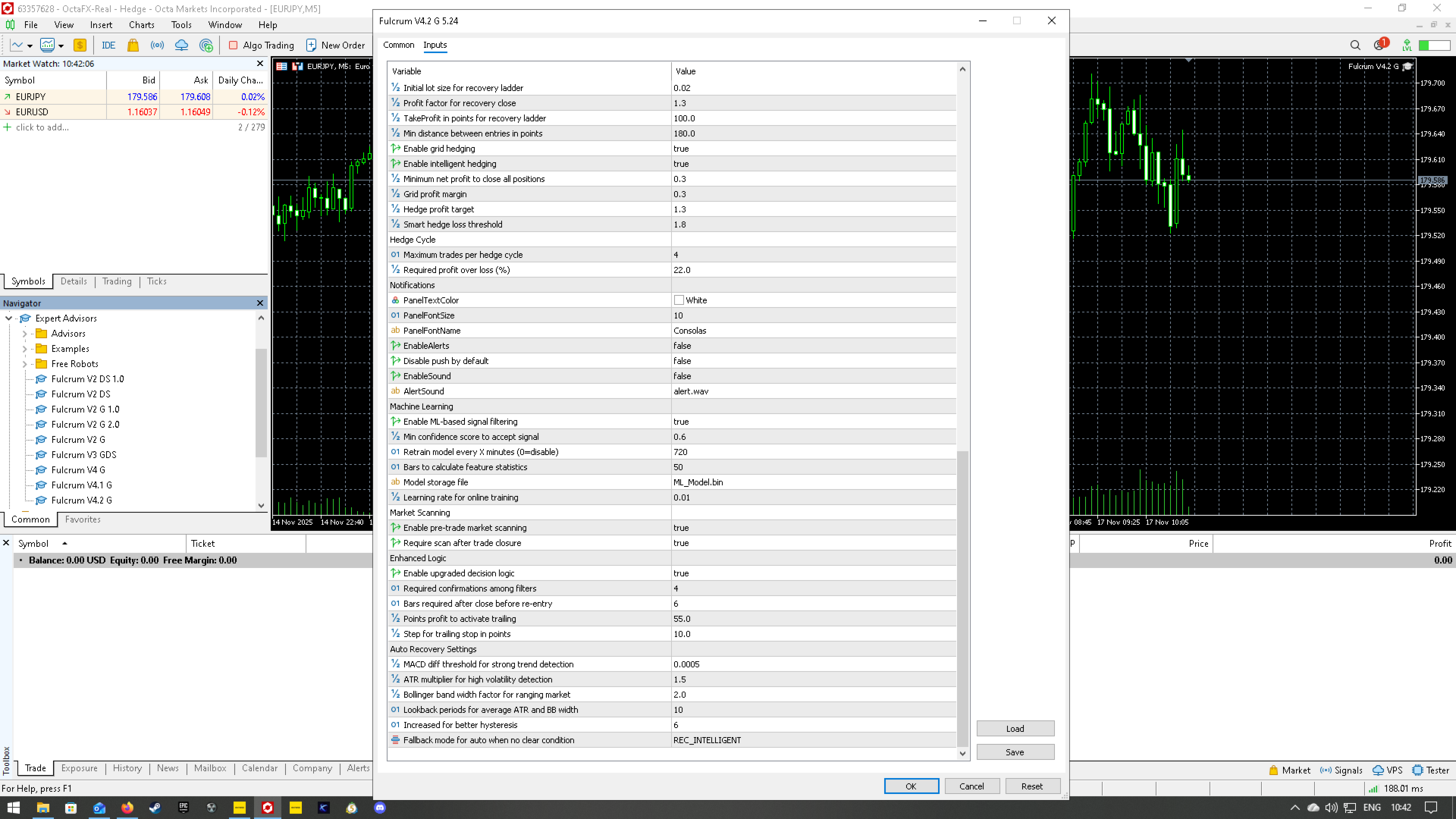The width and height of the screenshot is (1456, 819).
Task: Open the Market shopping bag icon
Action: 133,45
